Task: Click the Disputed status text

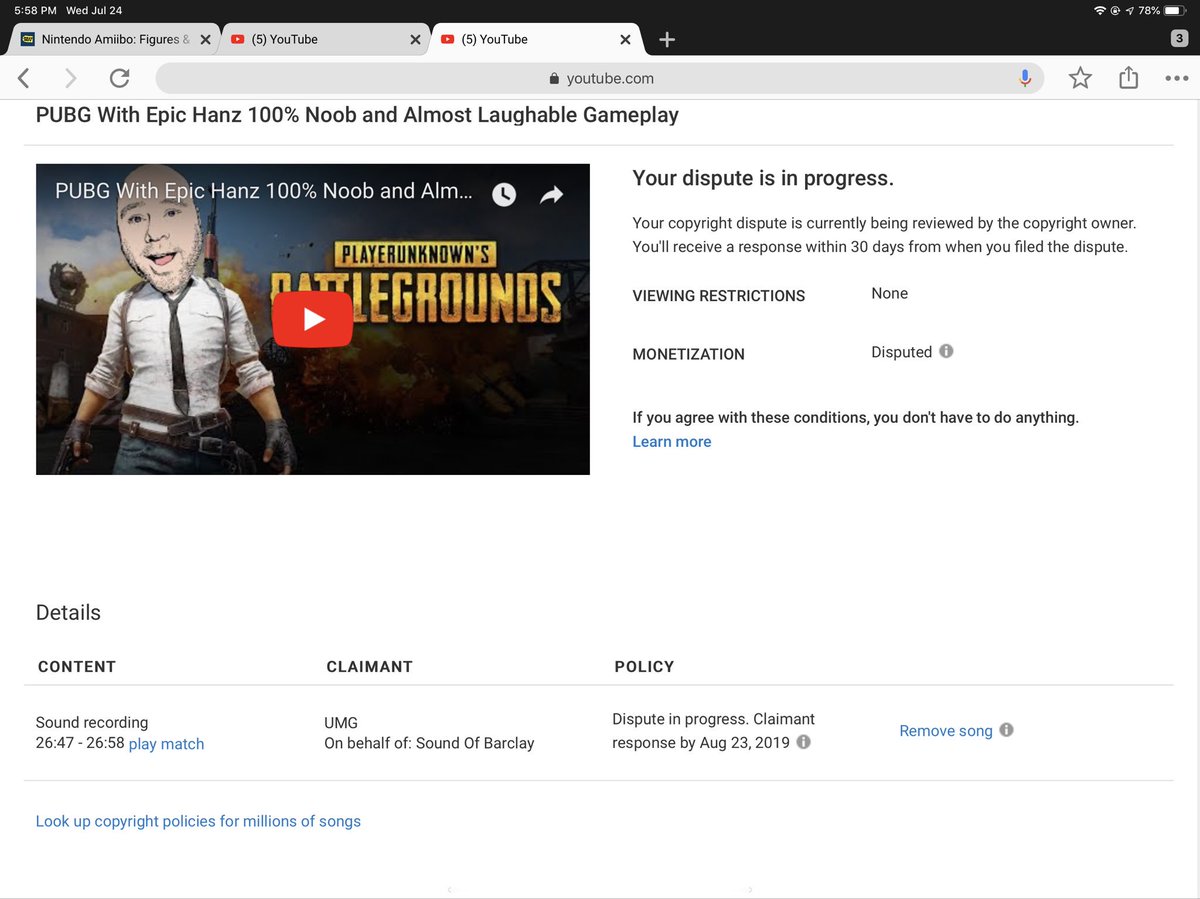Action: (901, 352)
